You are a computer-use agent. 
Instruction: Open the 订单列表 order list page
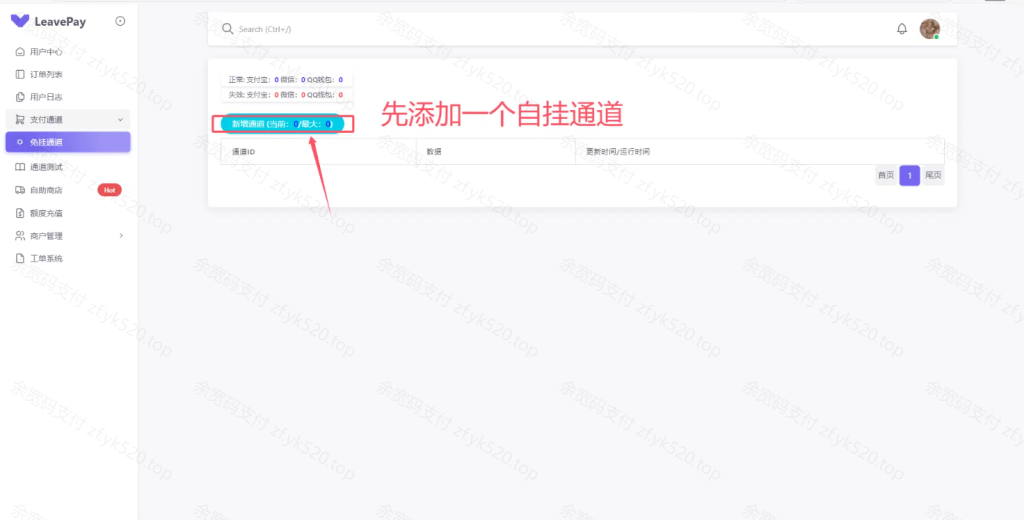pos(46,74)
